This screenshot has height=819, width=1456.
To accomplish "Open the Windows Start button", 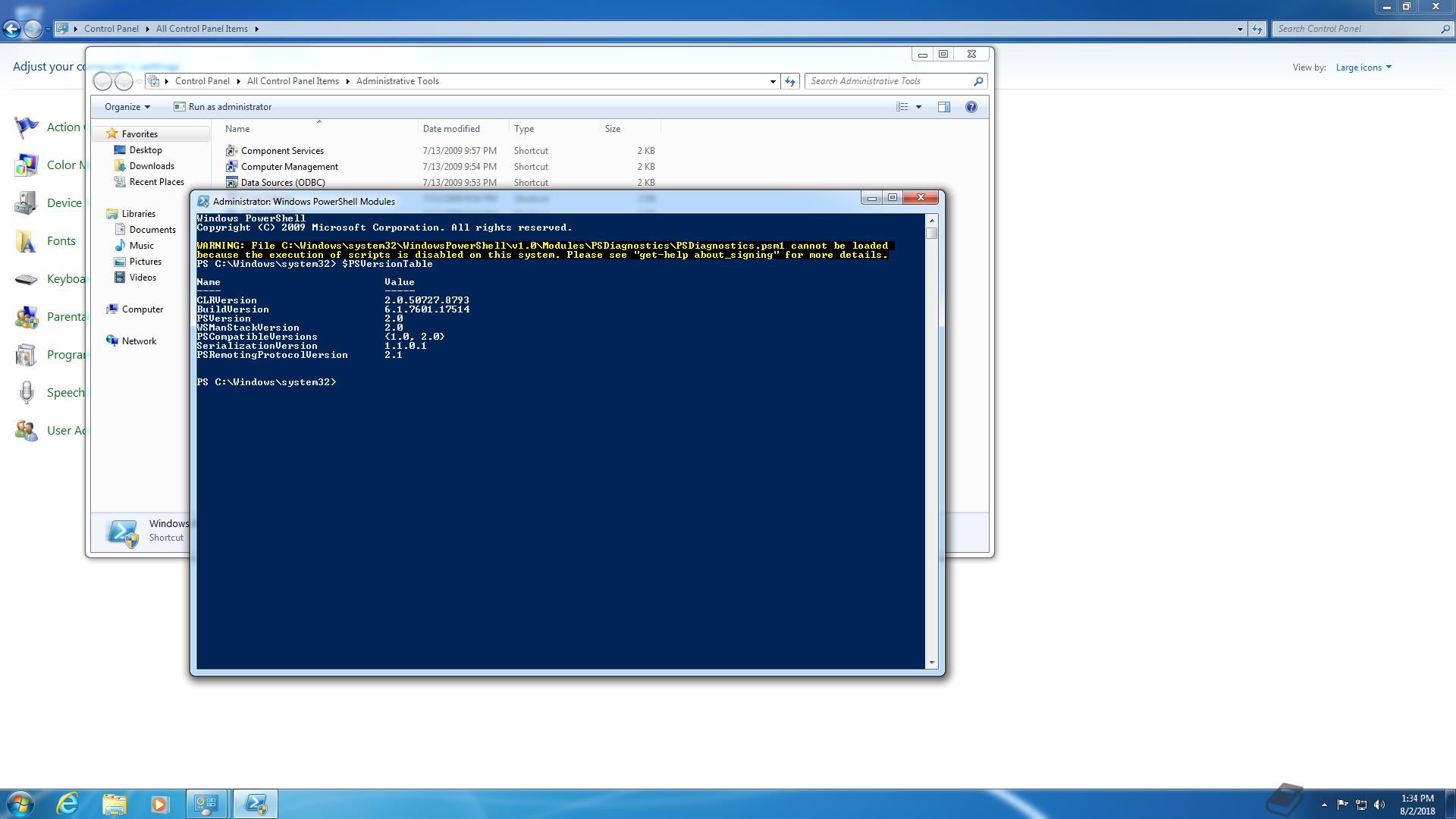I will coord(20,804).
